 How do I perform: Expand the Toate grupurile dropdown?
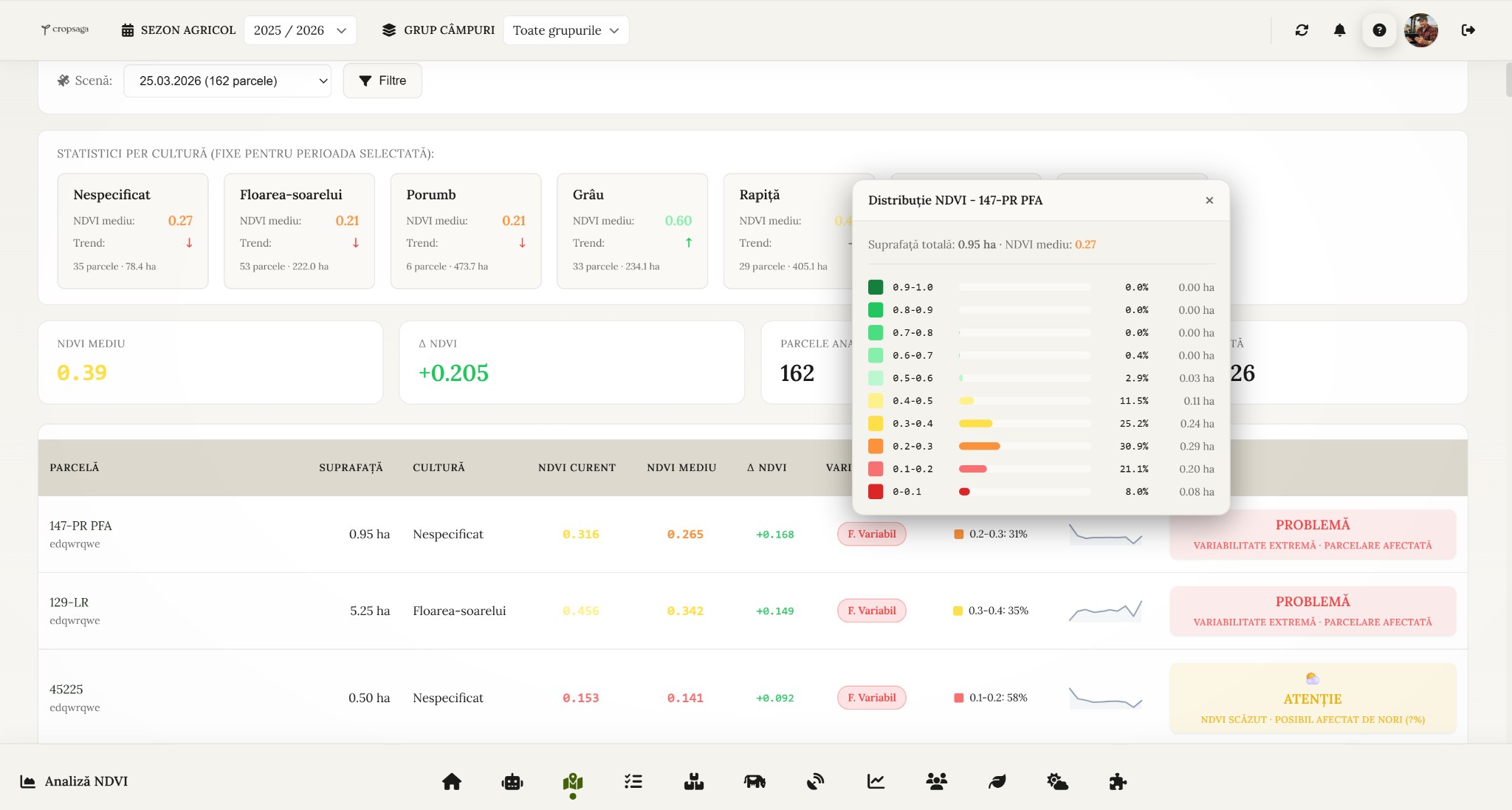pos(566,30)
